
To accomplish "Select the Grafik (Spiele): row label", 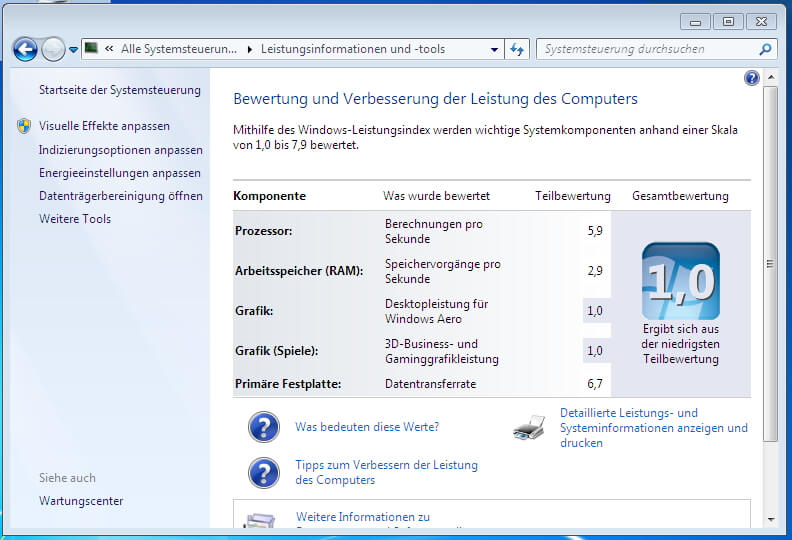I will 276,351.
